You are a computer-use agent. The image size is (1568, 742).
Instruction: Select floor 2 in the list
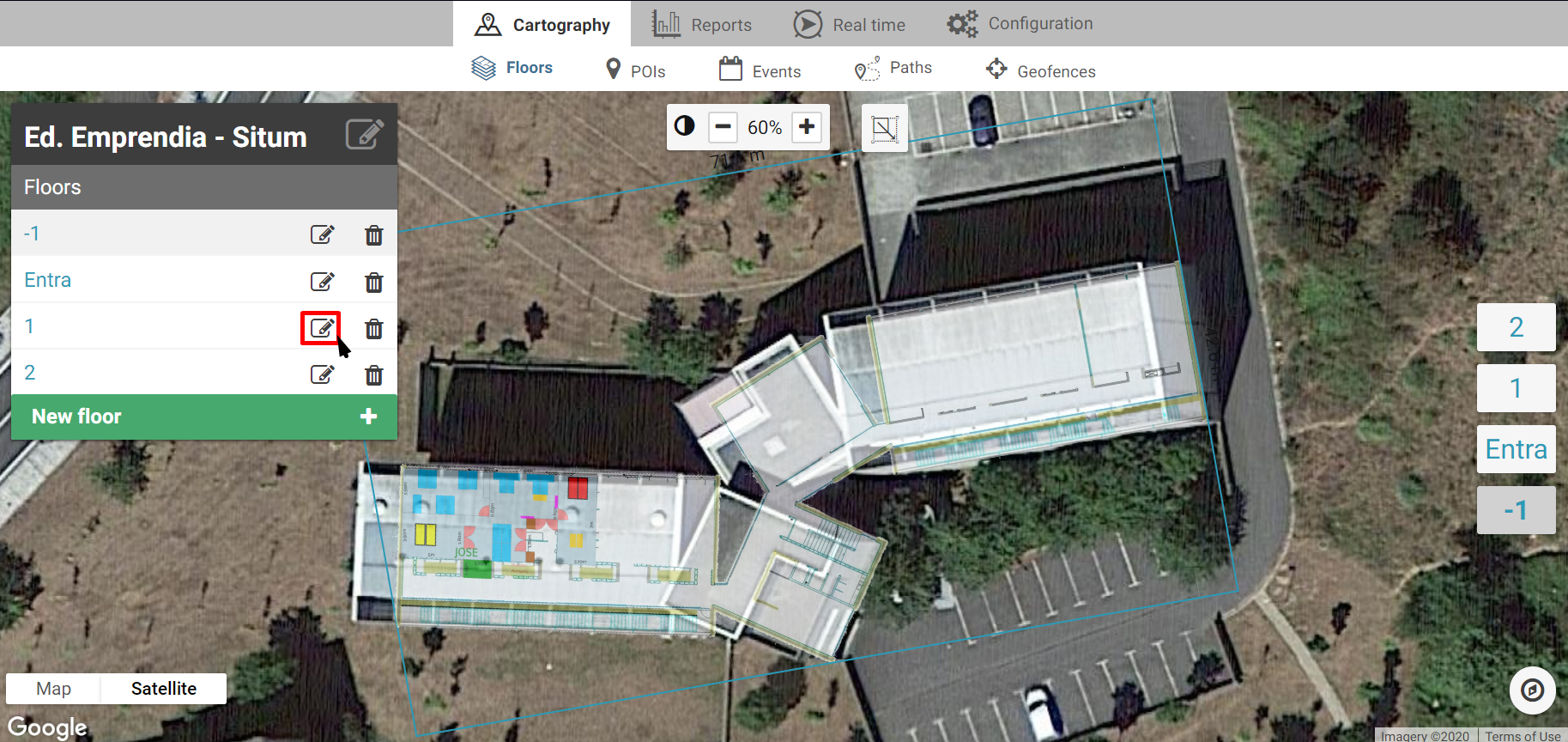pyautogui.click(x=30, y=373)
